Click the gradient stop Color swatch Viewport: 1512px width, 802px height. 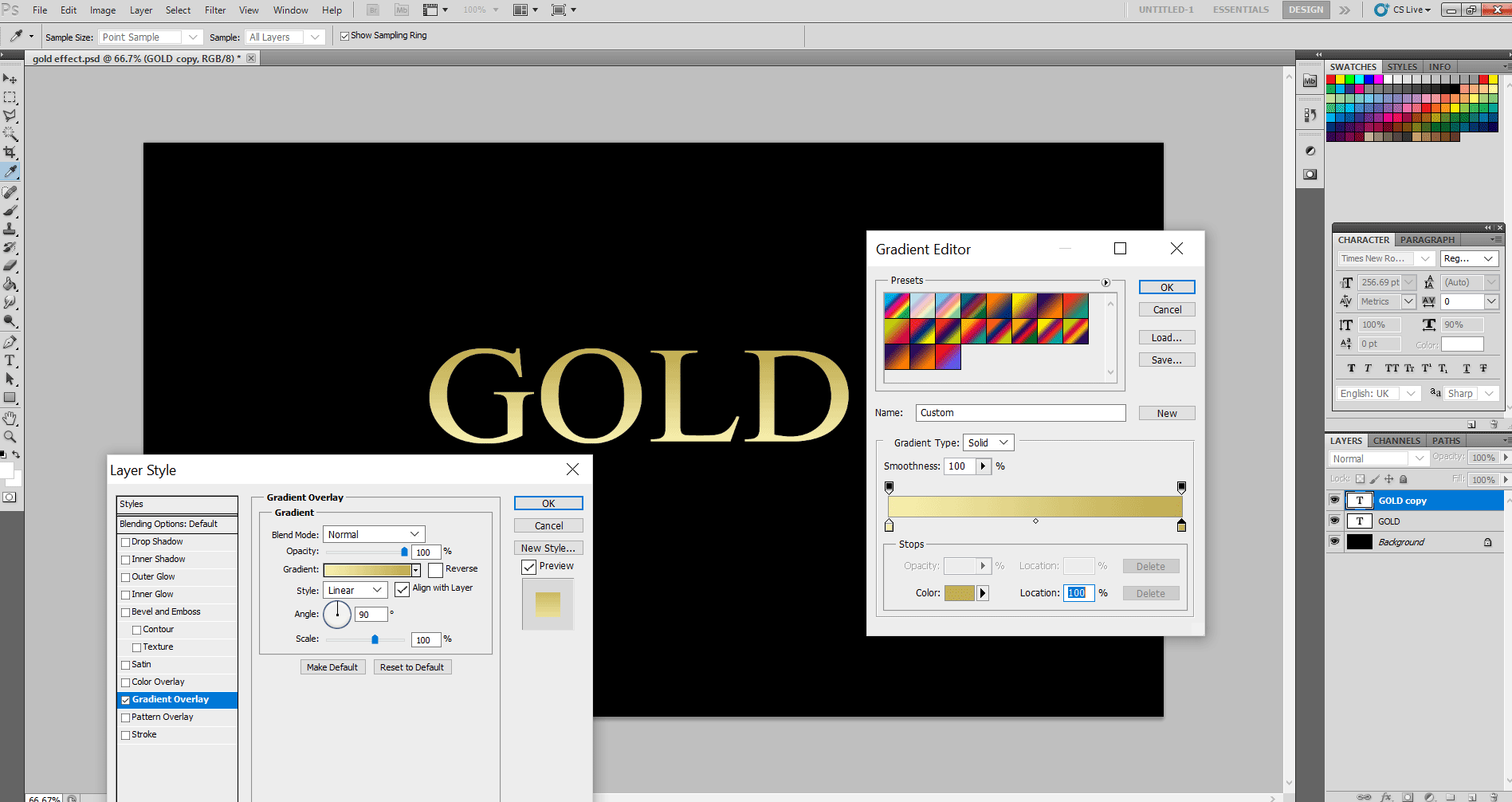960,592
